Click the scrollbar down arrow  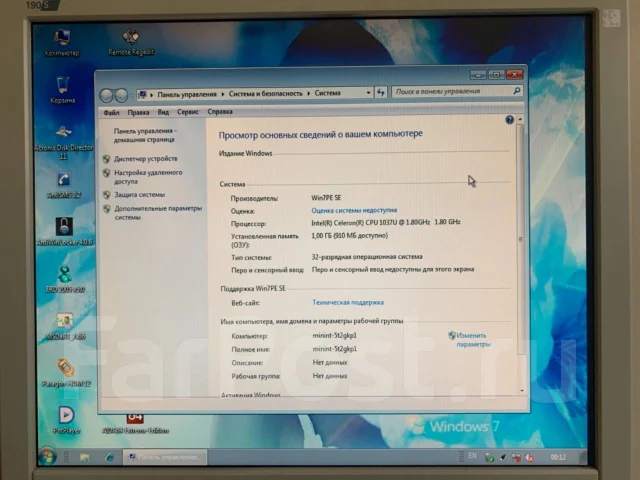(x=522, y=391)
